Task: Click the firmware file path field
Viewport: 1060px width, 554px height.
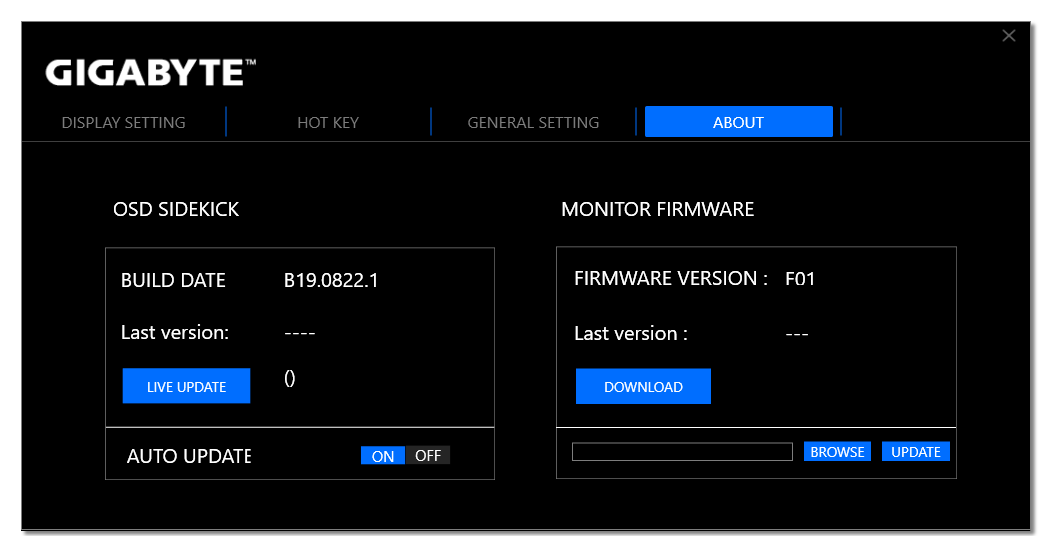Action: point(682,452)
